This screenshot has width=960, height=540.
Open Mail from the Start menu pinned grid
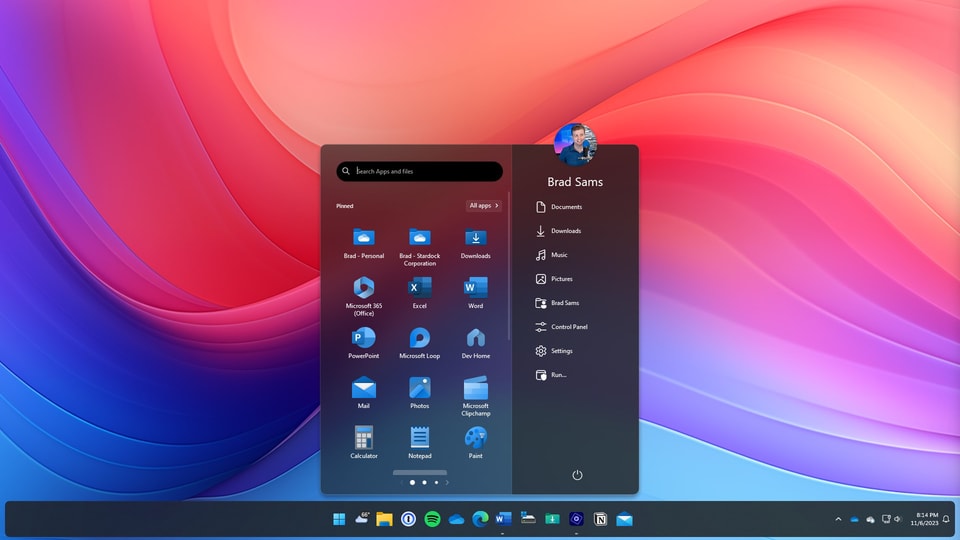pyautogui.click(x=364, y=393)
